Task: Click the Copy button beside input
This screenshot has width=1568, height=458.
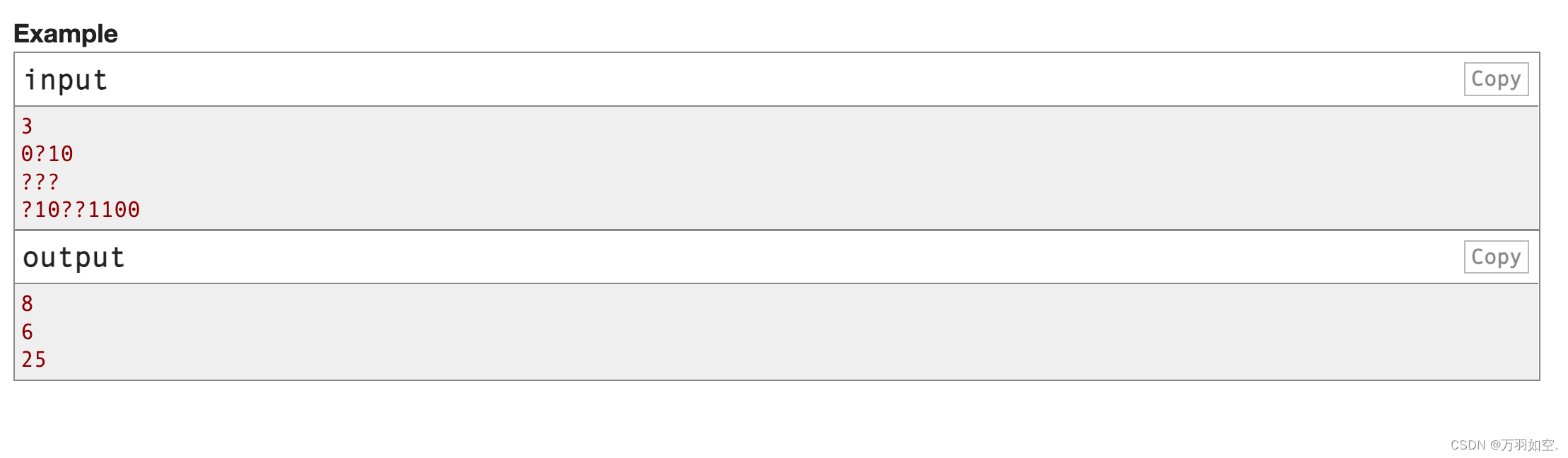Action: (x=1495, y=78)
